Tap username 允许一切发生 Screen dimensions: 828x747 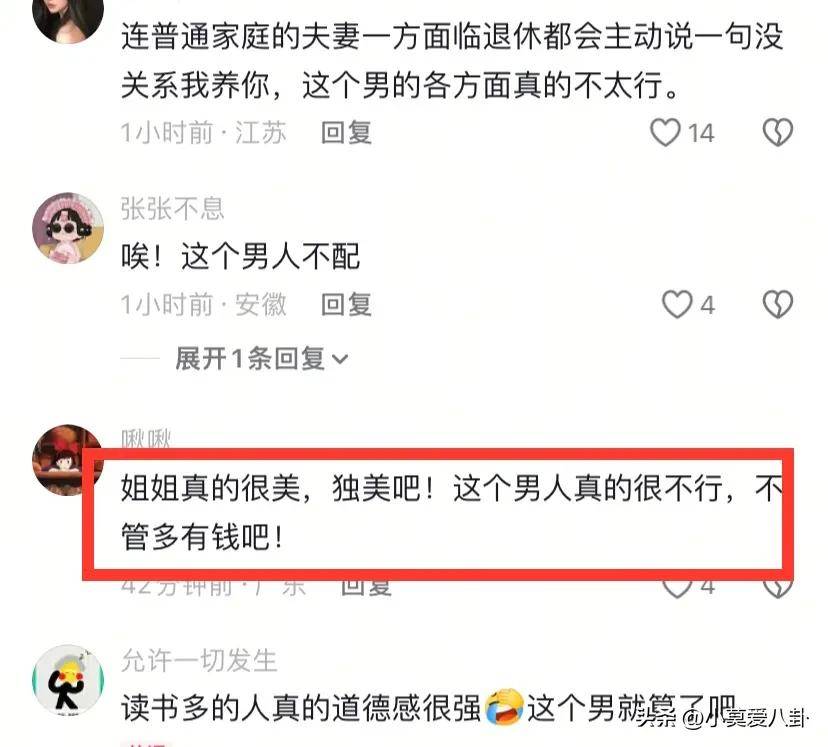[199, 660]
